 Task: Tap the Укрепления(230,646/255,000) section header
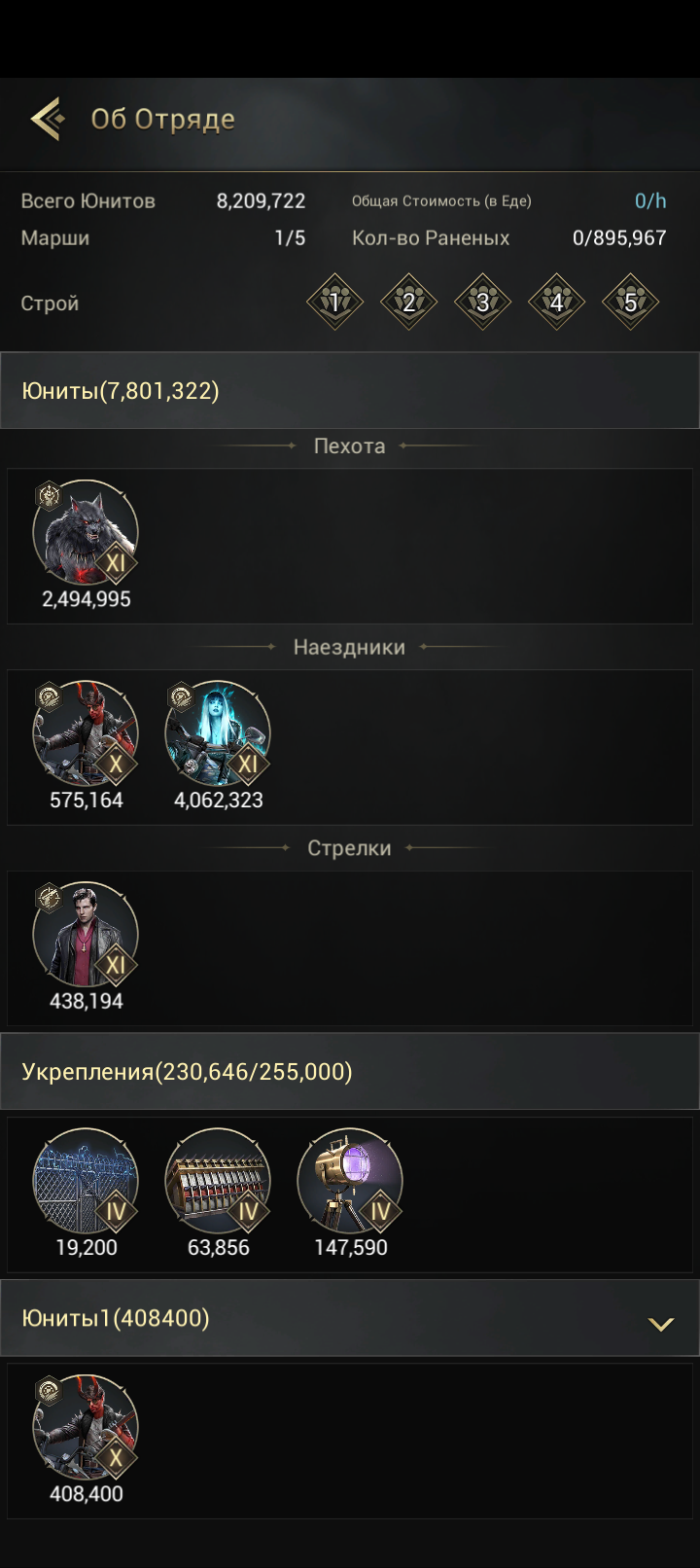tap(350, 1071)
